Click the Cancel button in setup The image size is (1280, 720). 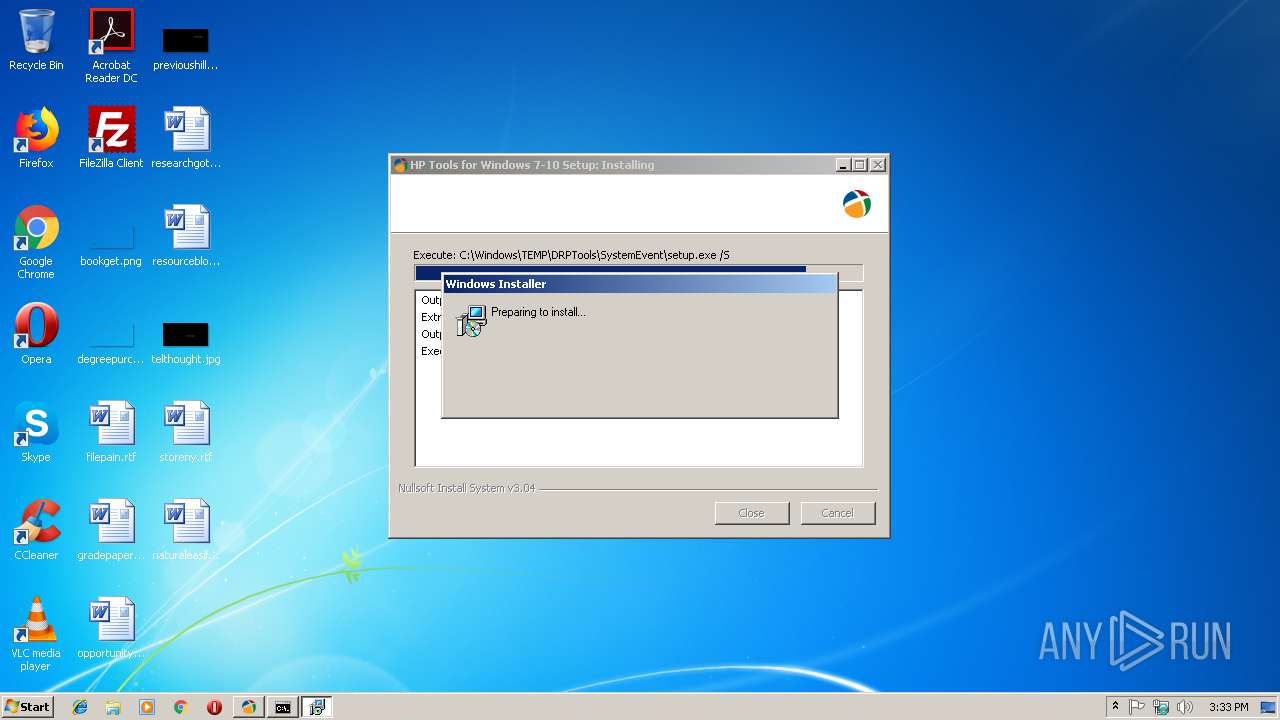click(837, 513)
